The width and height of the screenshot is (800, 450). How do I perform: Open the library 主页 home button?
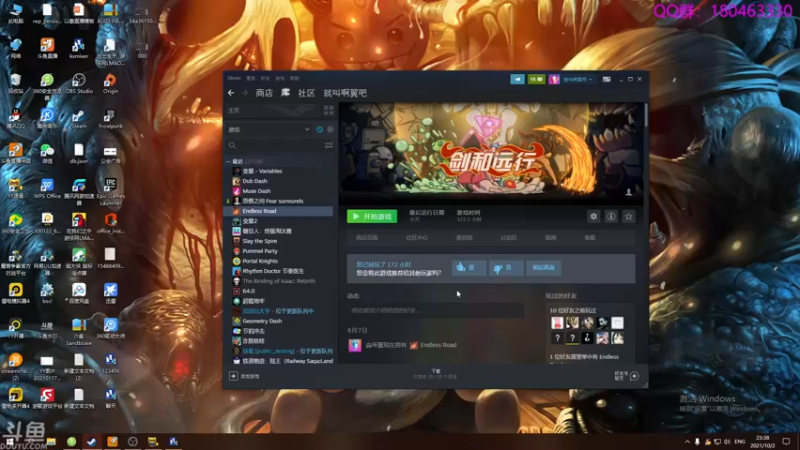tap(272, 110)
